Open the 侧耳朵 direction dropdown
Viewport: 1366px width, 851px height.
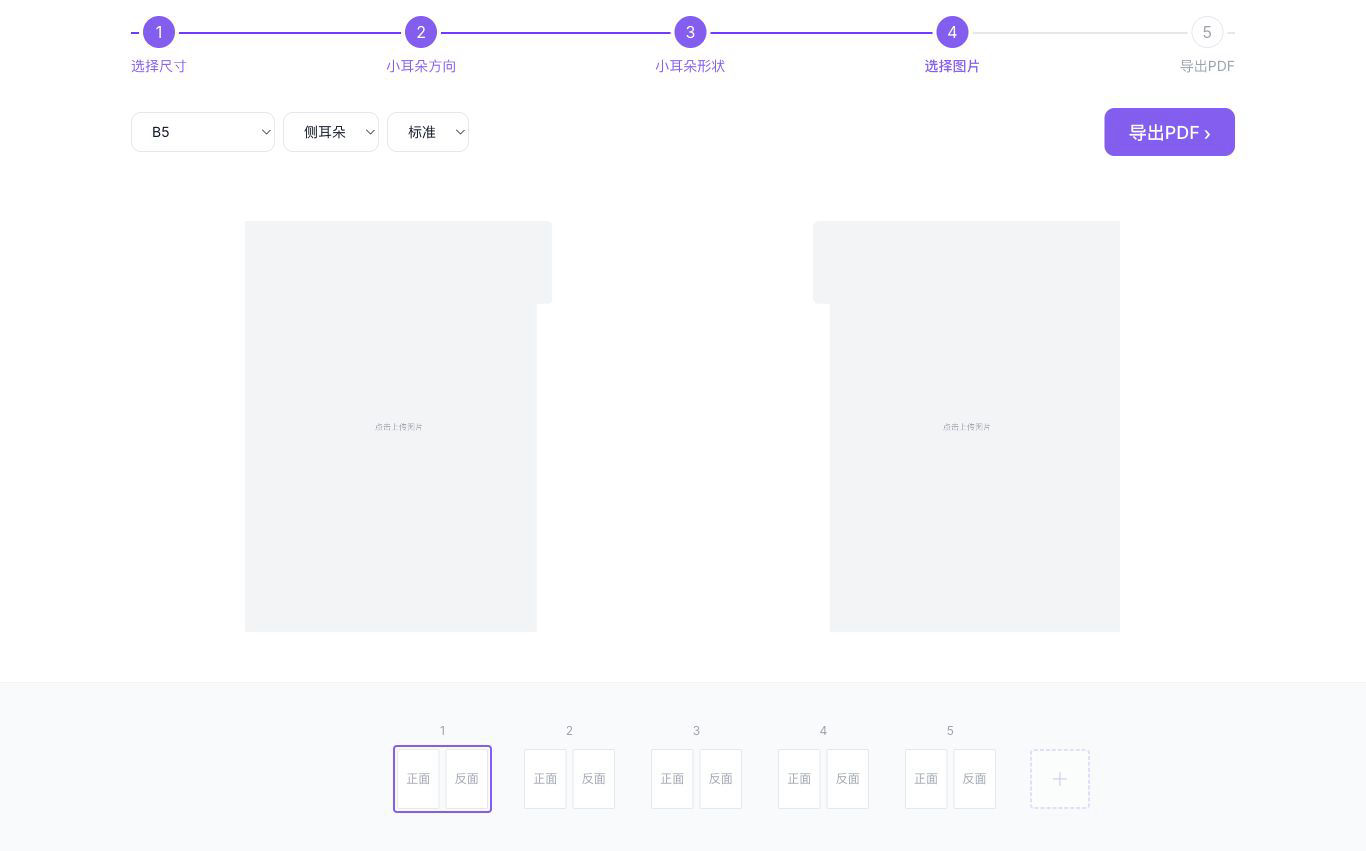click(x=331, y=132)
